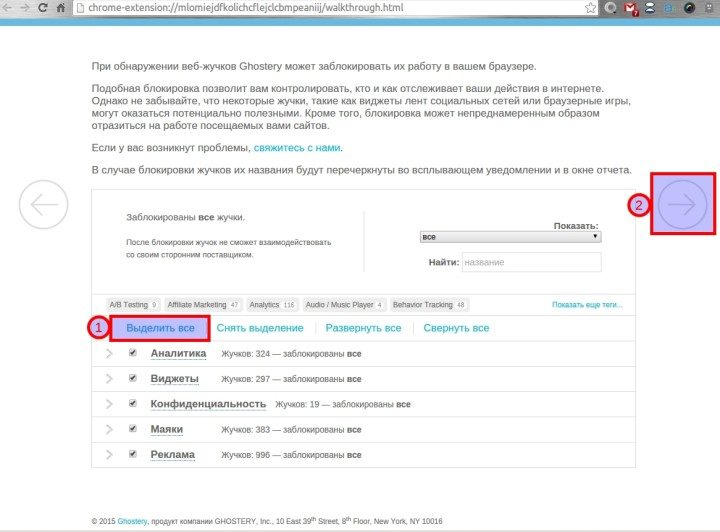
Task: Expand the Маяки category chevron
Action: [x=109, y=429]
